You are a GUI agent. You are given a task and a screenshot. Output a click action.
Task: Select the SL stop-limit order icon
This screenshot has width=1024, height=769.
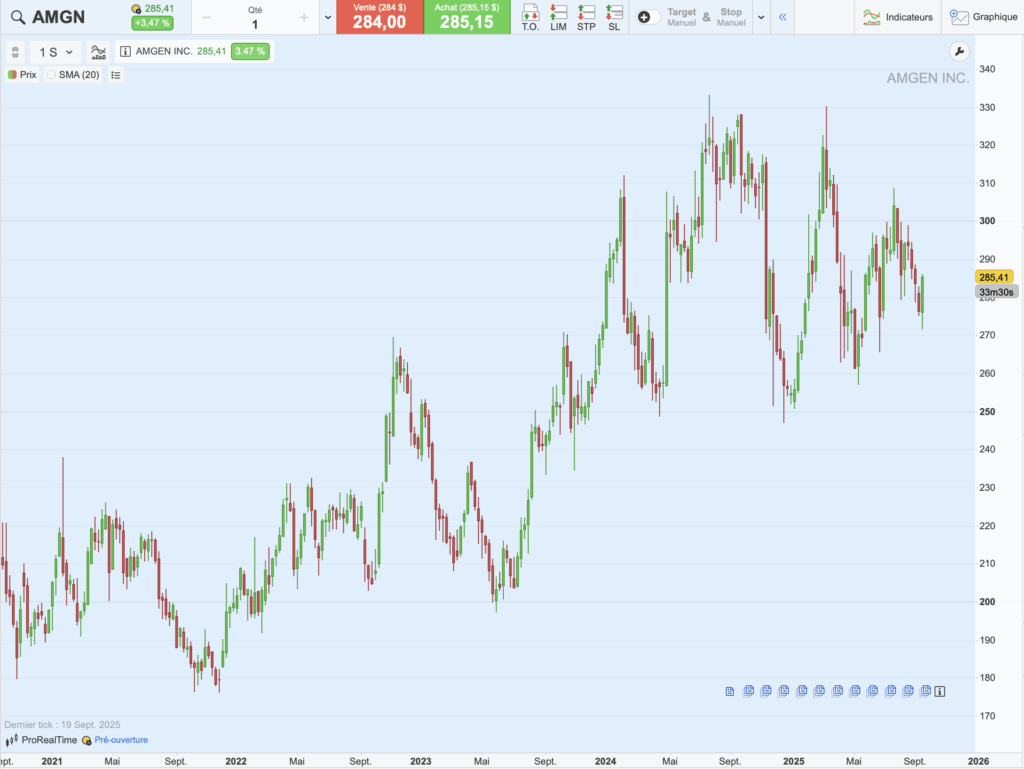coord(613,14)
